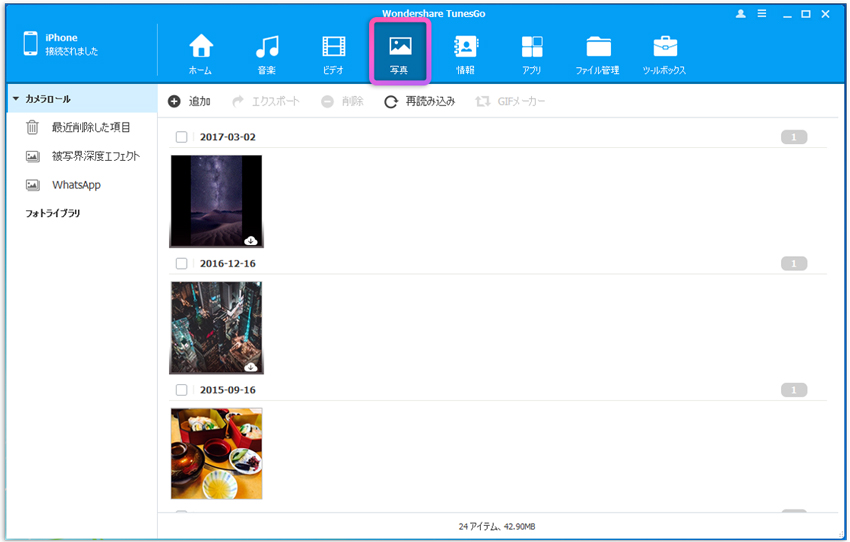The image size is (850, 542).
Task: Click cloud download icon on city photo
Action: [x=250, y=367]
